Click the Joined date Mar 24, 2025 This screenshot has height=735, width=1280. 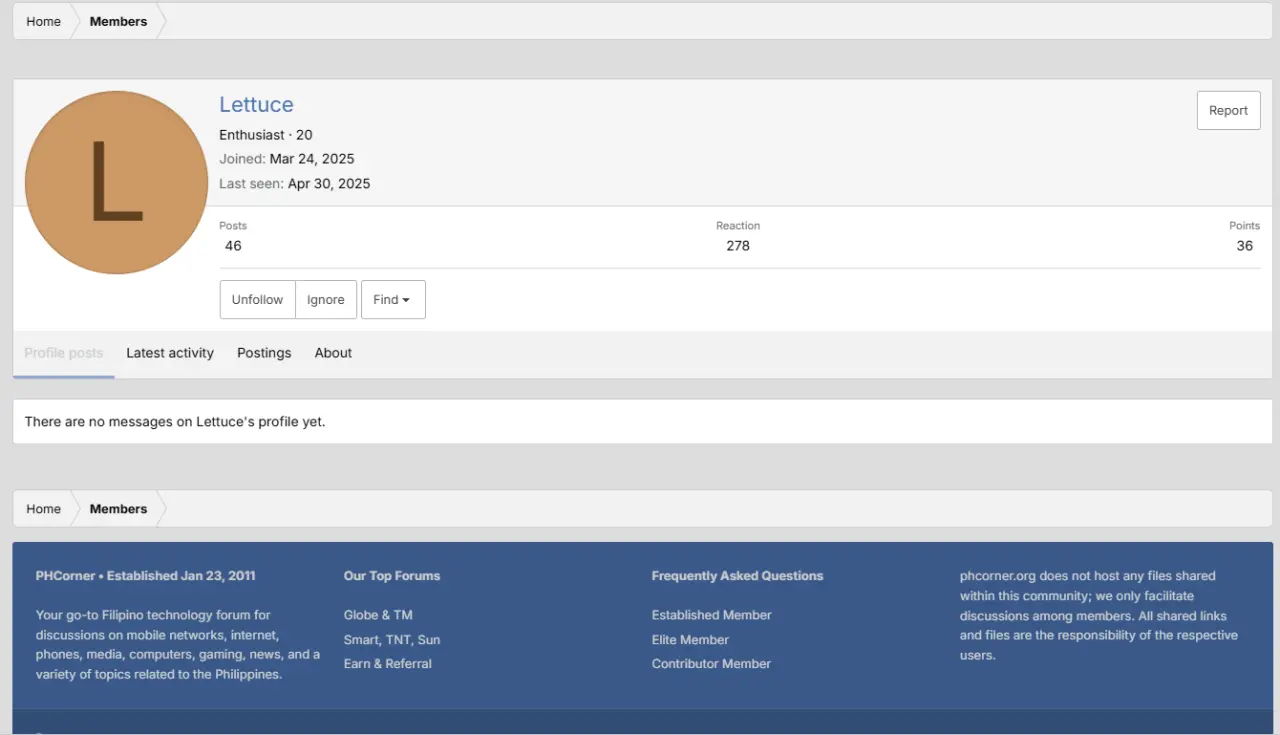pos(312,159)
